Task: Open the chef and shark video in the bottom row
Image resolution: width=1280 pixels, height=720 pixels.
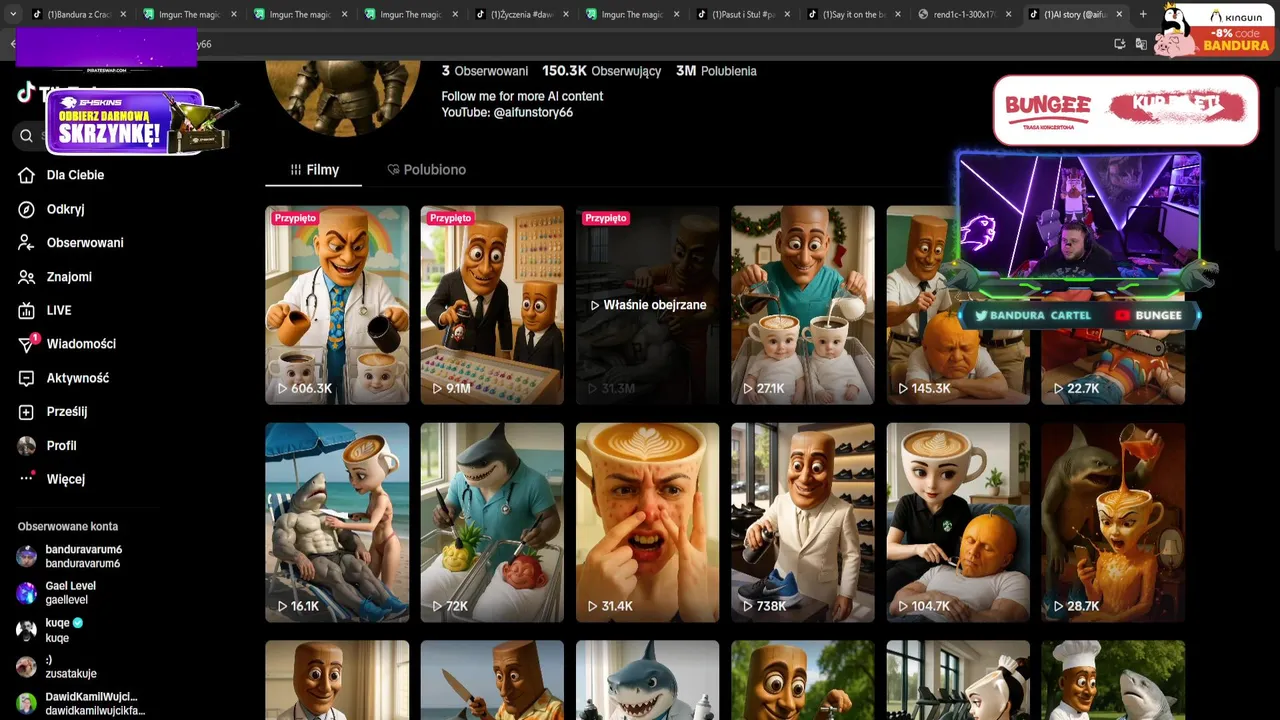Action: (x=1113, y=680)
